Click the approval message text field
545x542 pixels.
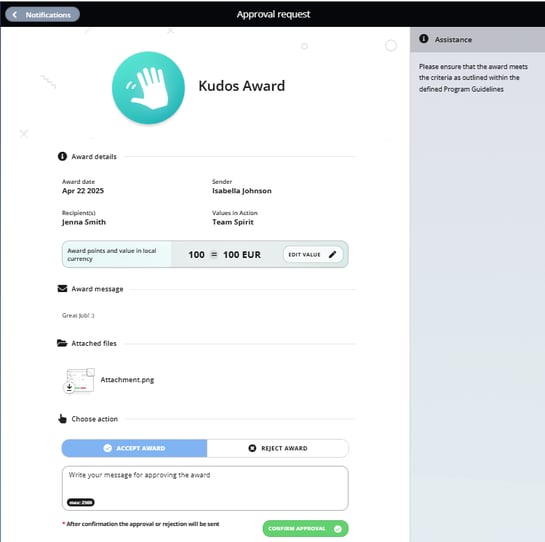click(x=205, y=488)
